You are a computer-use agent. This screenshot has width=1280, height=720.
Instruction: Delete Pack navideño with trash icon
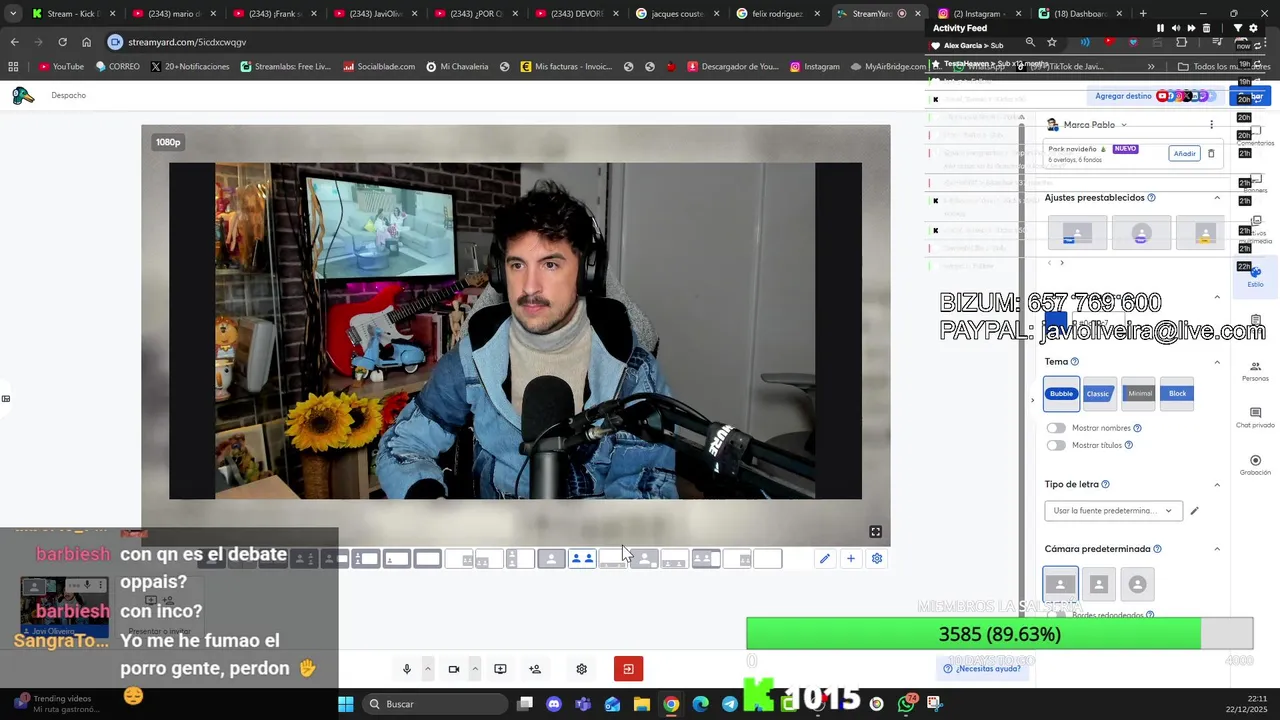click(x=1211, y=153)
